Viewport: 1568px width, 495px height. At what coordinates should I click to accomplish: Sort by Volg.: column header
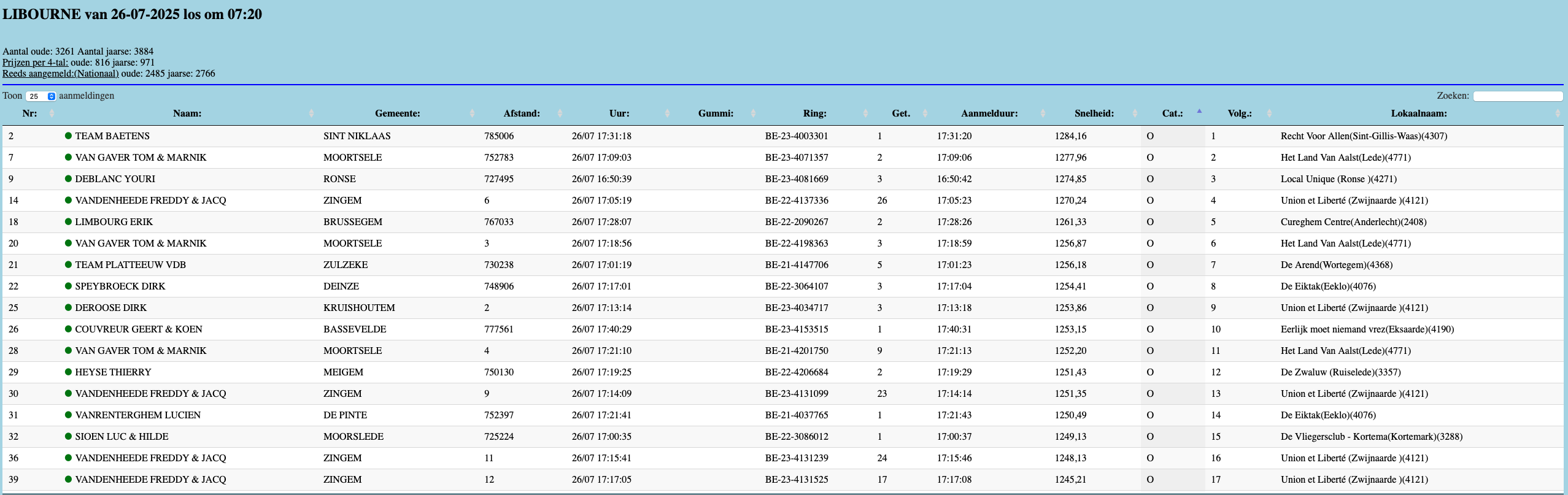pyautogui.click(x=1239, y=113)
